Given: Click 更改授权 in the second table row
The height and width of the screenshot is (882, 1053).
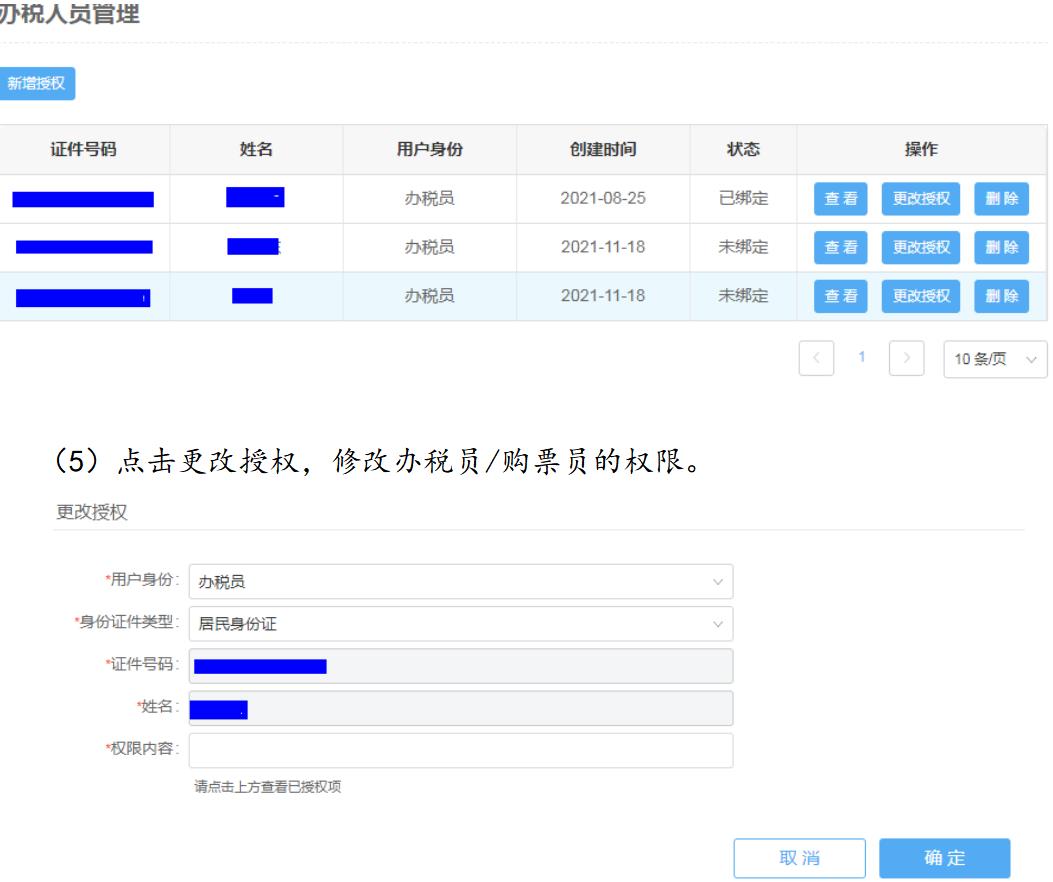Looking at the screenshot, I should click(x=920, y=247).
